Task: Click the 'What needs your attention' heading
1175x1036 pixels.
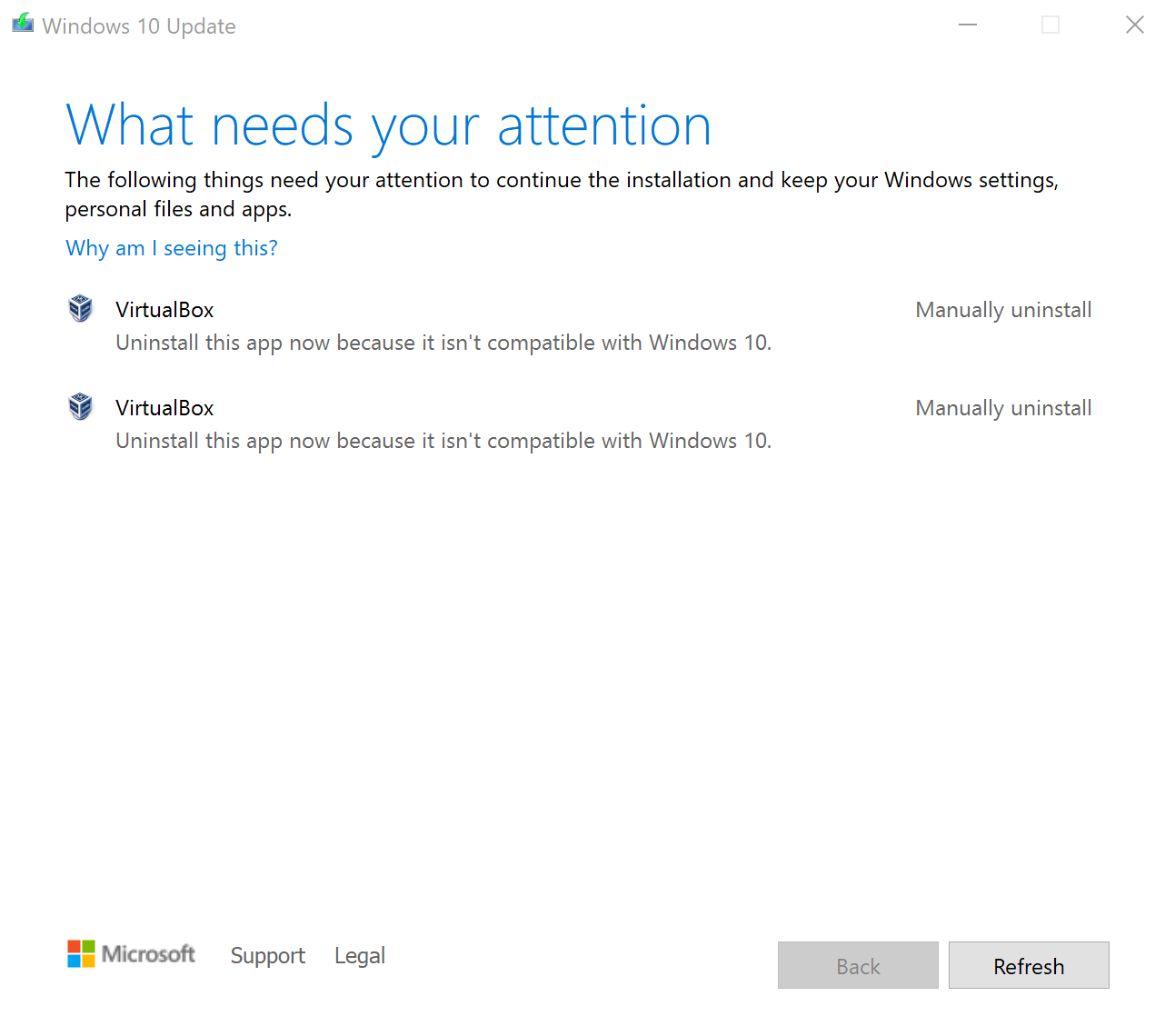Action: [388, 126]
